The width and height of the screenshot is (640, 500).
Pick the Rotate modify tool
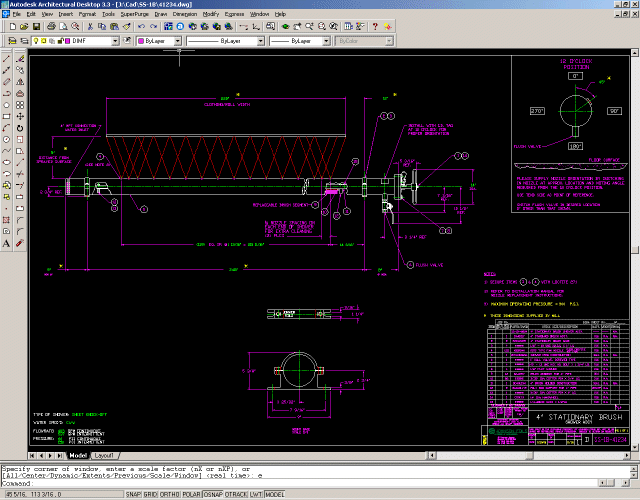tap(20, 128)
